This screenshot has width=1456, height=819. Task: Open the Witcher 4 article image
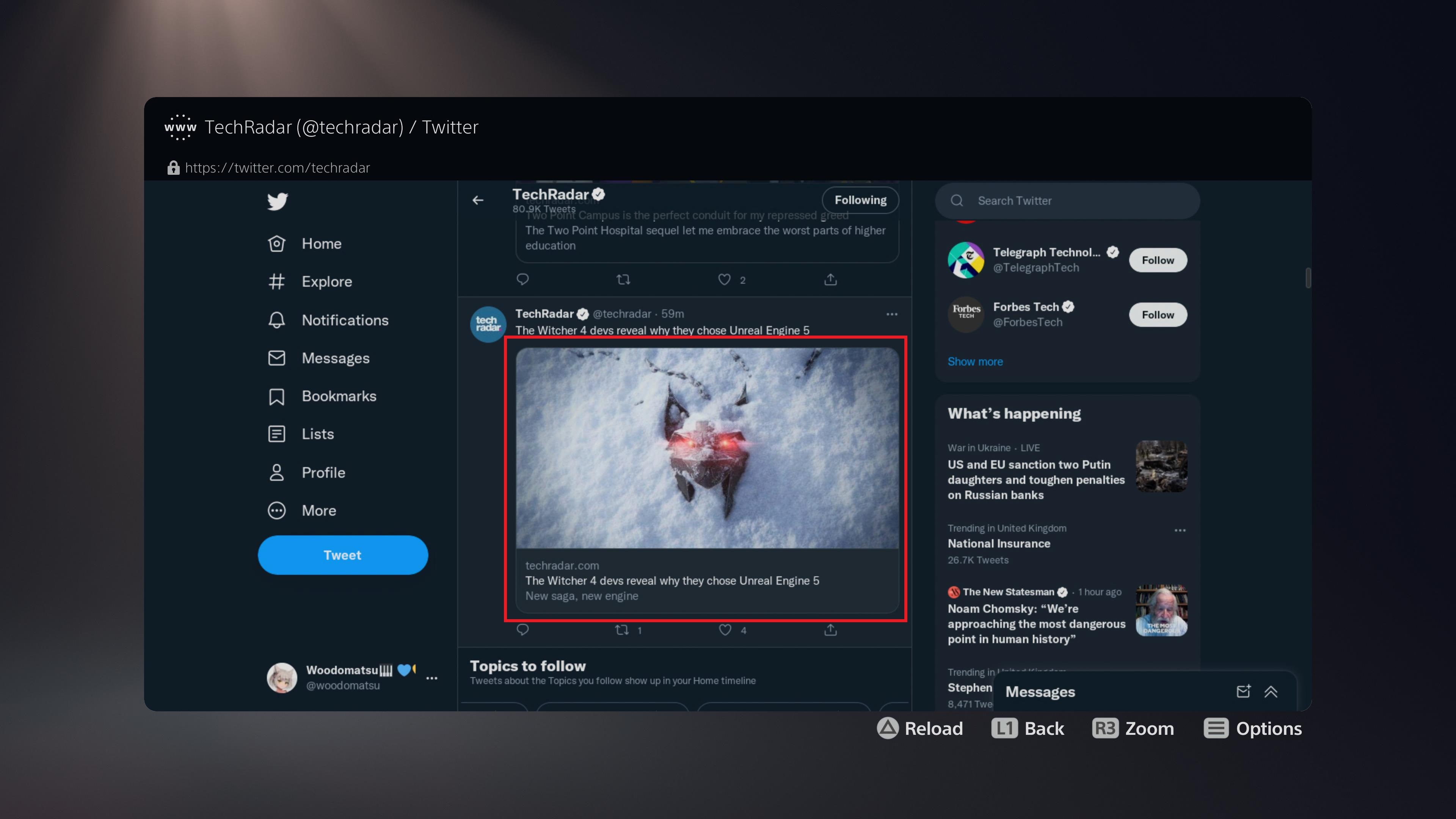(707, 448)
